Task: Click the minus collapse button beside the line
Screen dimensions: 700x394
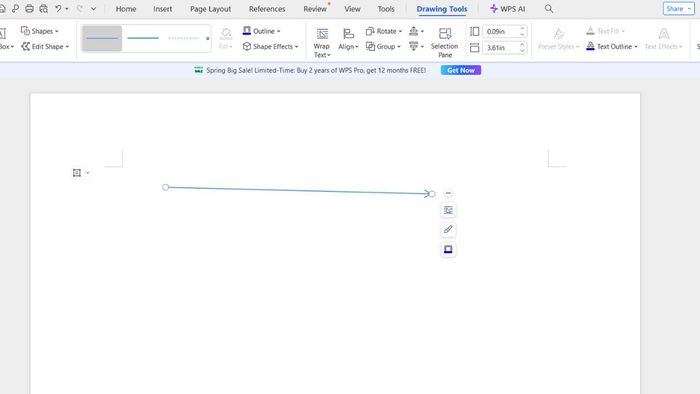Action: click(x=448, y=193)
